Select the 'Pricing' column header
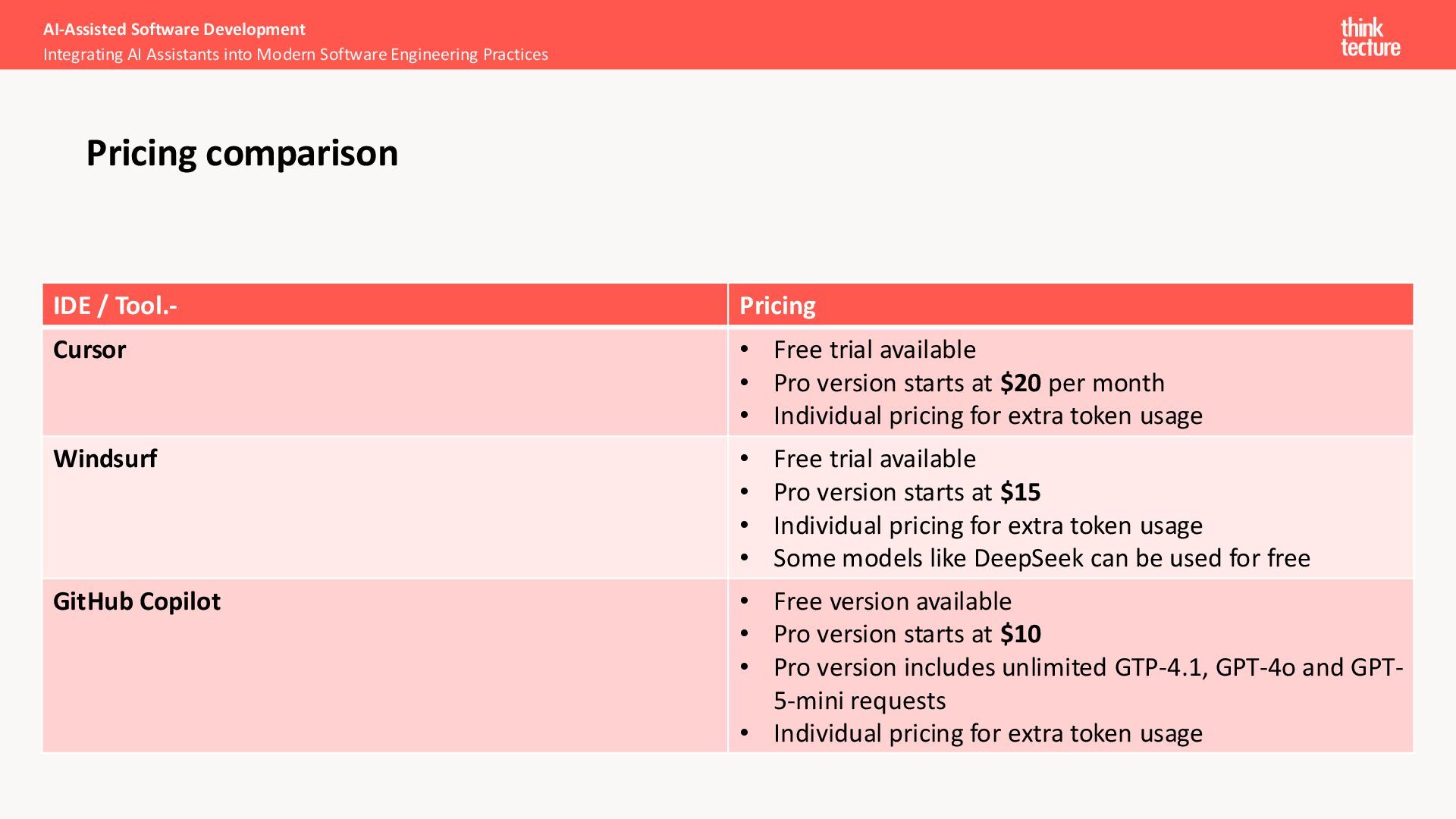The image size is (1456, 819). [x=777, y=306]
